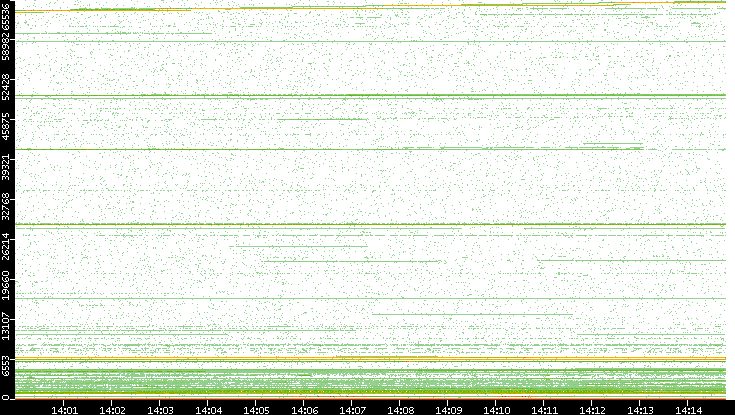
Task: Click the 13107 vertical axis label
Action: tap(5, 327)
